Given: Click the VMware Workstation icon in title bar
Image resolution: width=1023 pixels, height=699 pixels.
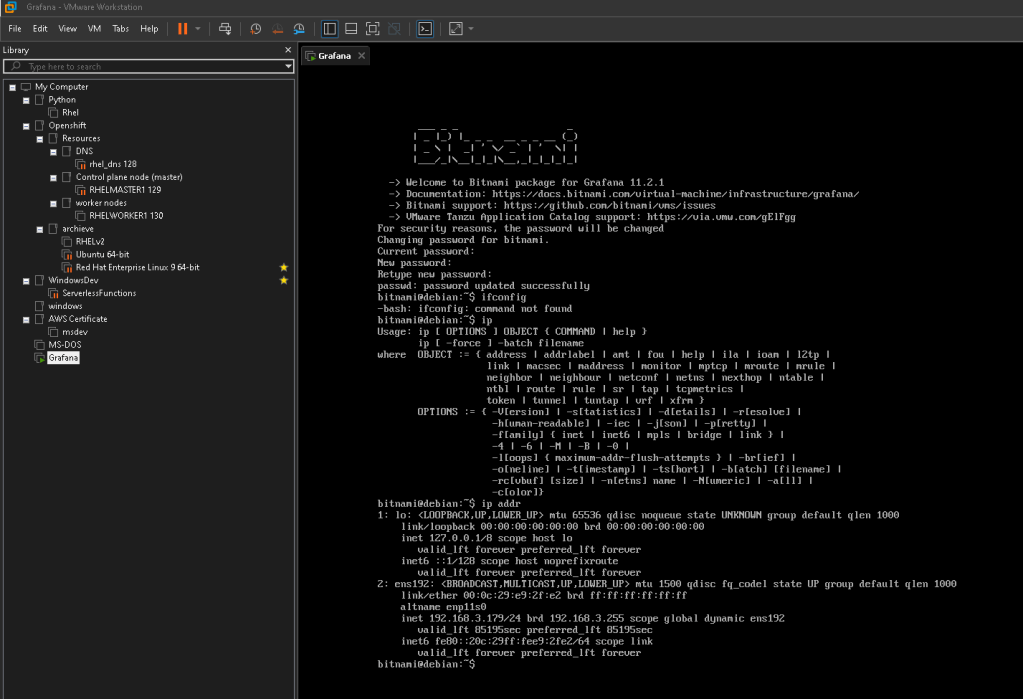Looking at the screenshot, I should 10,7.
